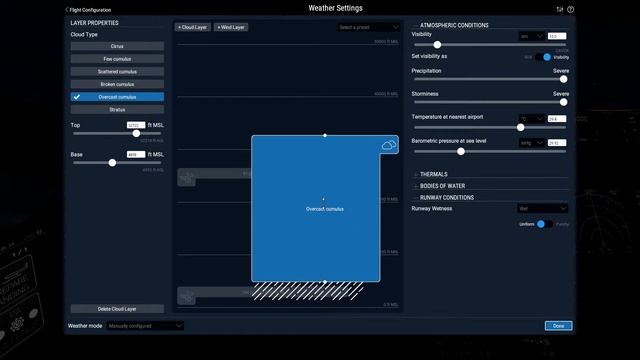Select the checked Overcast cumulus option

point(117,97)
